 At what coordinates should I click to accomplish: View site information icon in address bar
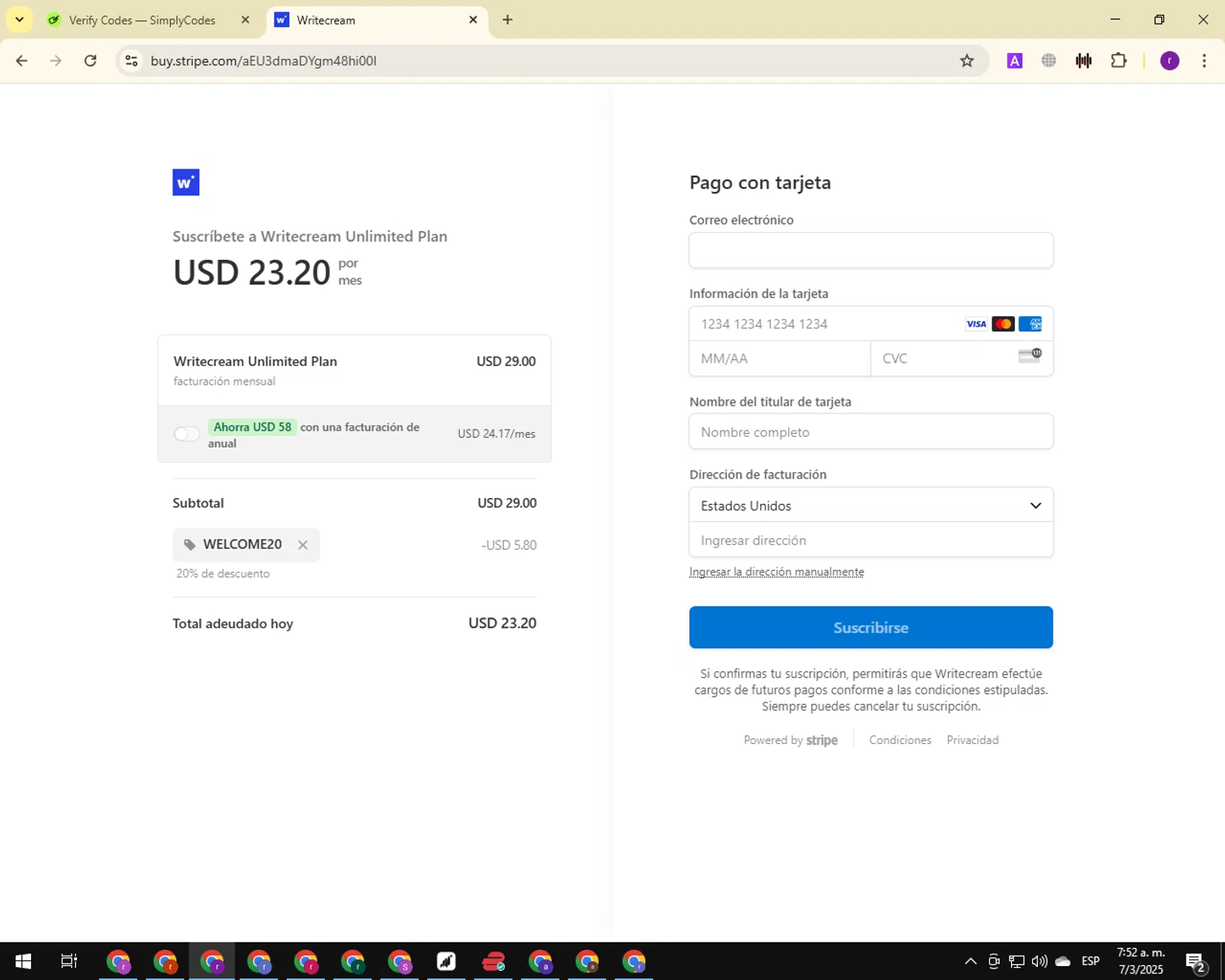(131, 60)
